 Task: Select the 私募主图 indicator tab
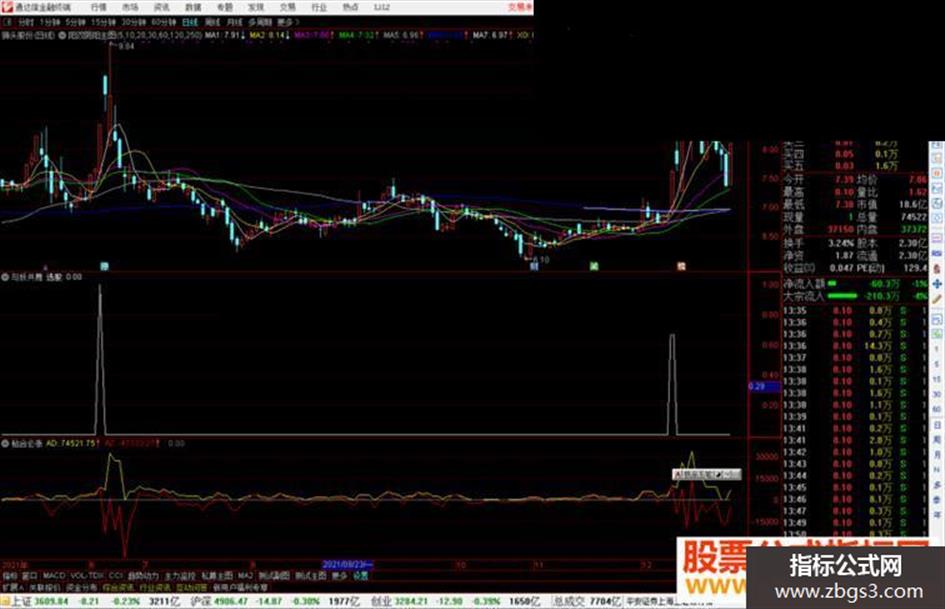coord(217,576)
